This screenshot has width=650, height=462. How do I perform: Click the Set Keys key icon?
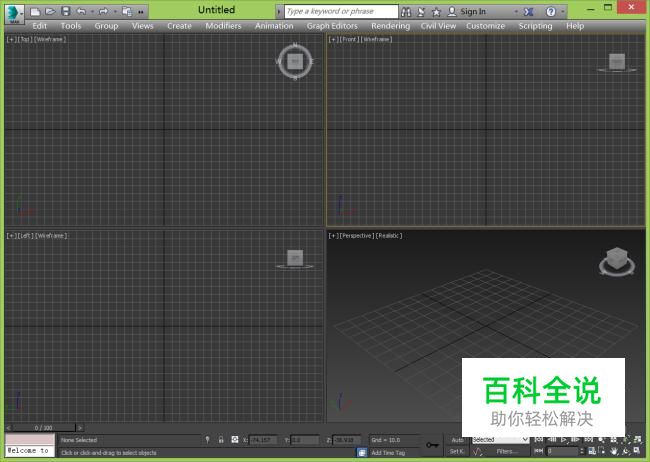click(x=432, y=445)
